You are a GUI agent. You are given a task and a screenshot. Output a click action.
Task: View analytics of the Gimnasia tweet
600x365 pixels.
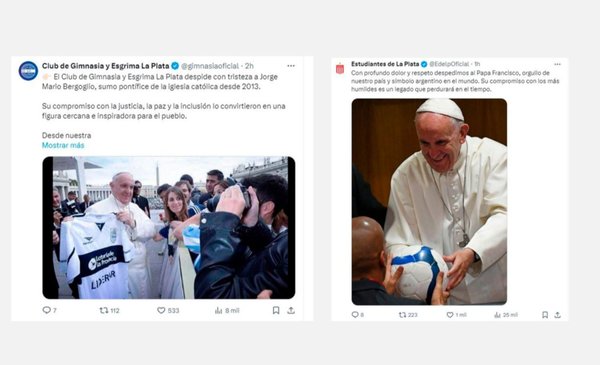click(218, 310)
